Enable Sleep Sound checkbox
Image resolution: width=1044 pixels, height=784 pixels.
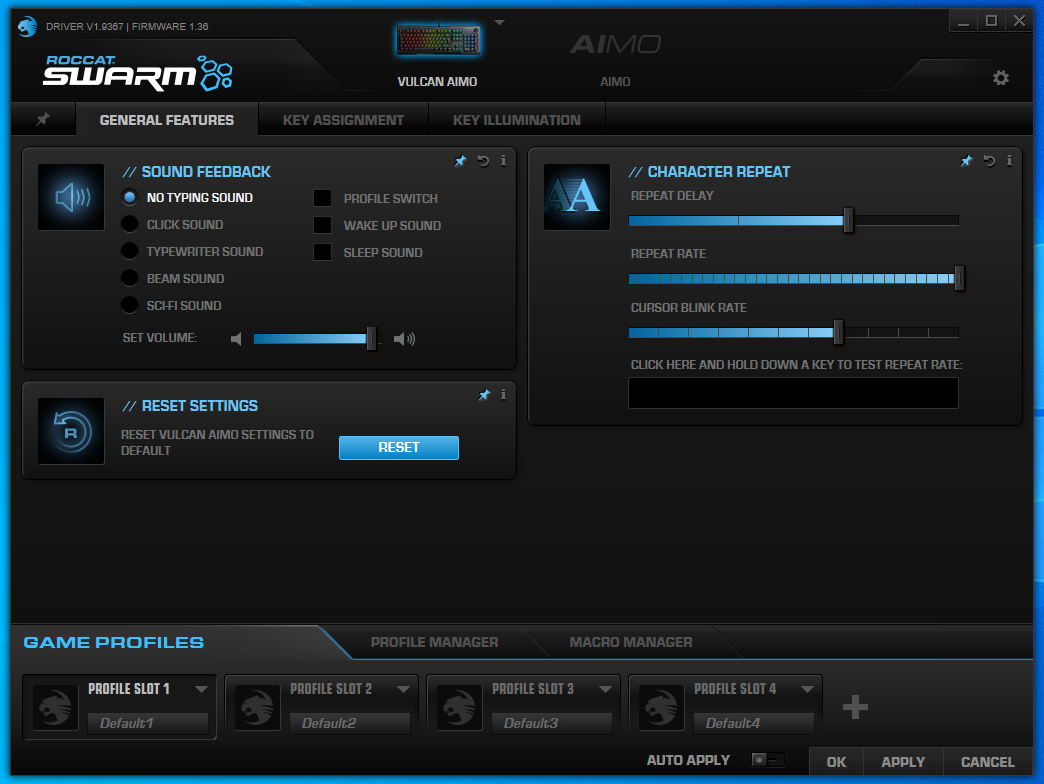point(322,252)
